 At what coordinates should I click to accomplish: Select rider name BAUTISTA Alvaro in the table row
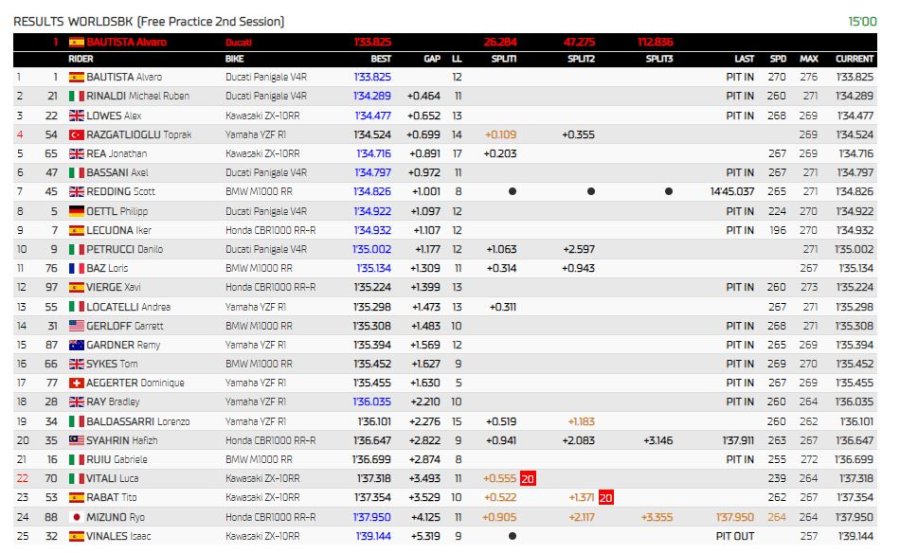(124, 77)
